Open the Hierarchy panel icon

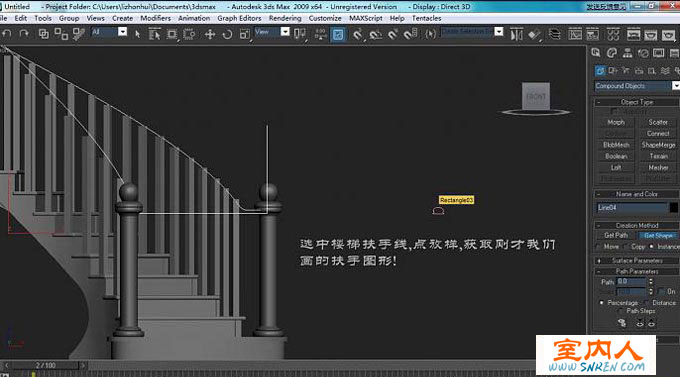627,53
